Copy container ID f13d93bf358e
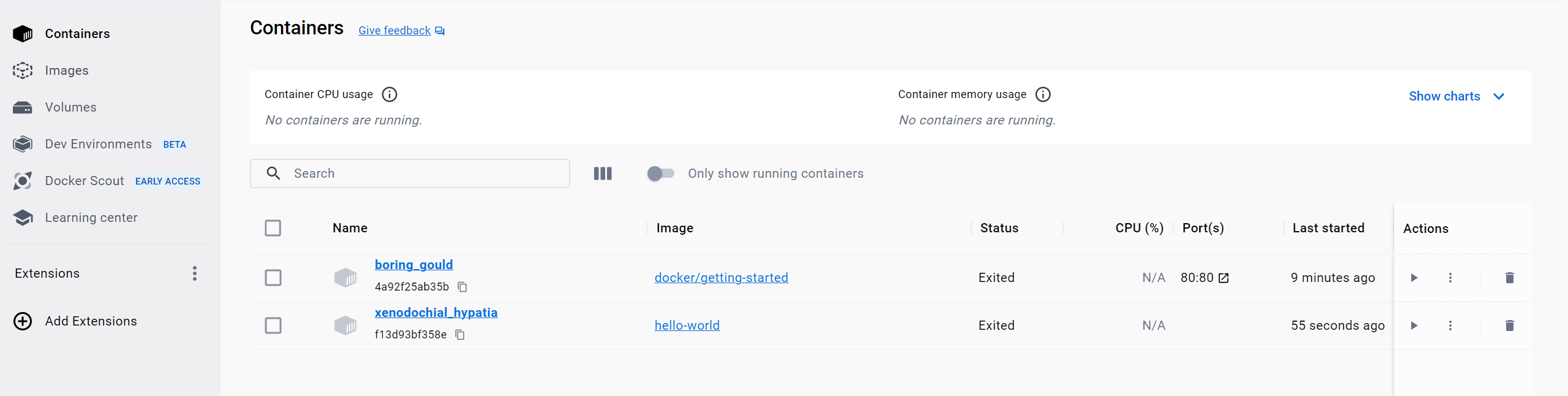Screen dimensions: 1568x396 [460, 335]
